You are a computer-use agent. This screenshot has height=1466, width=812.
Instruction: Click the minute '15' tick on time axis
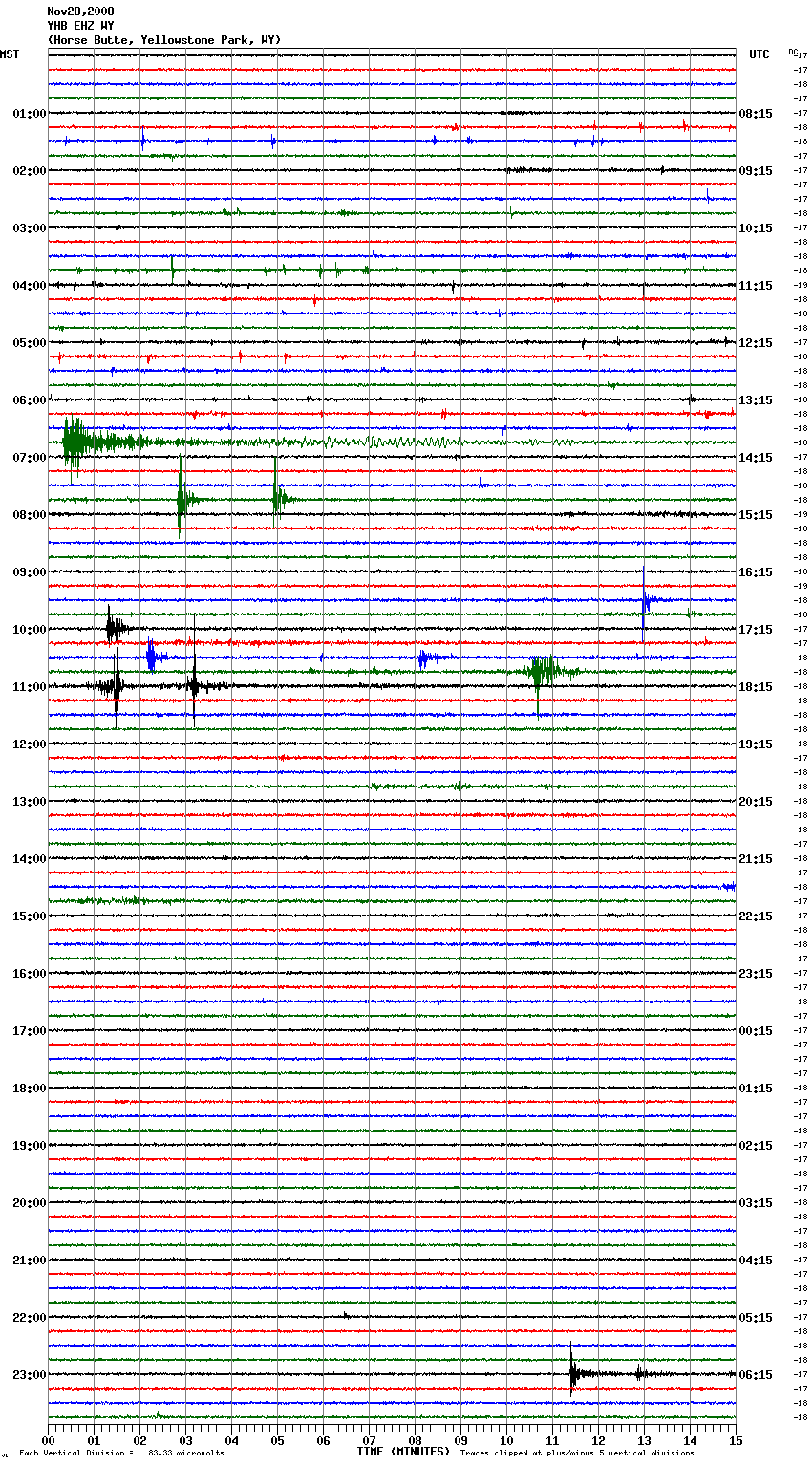click(735, 1440)
